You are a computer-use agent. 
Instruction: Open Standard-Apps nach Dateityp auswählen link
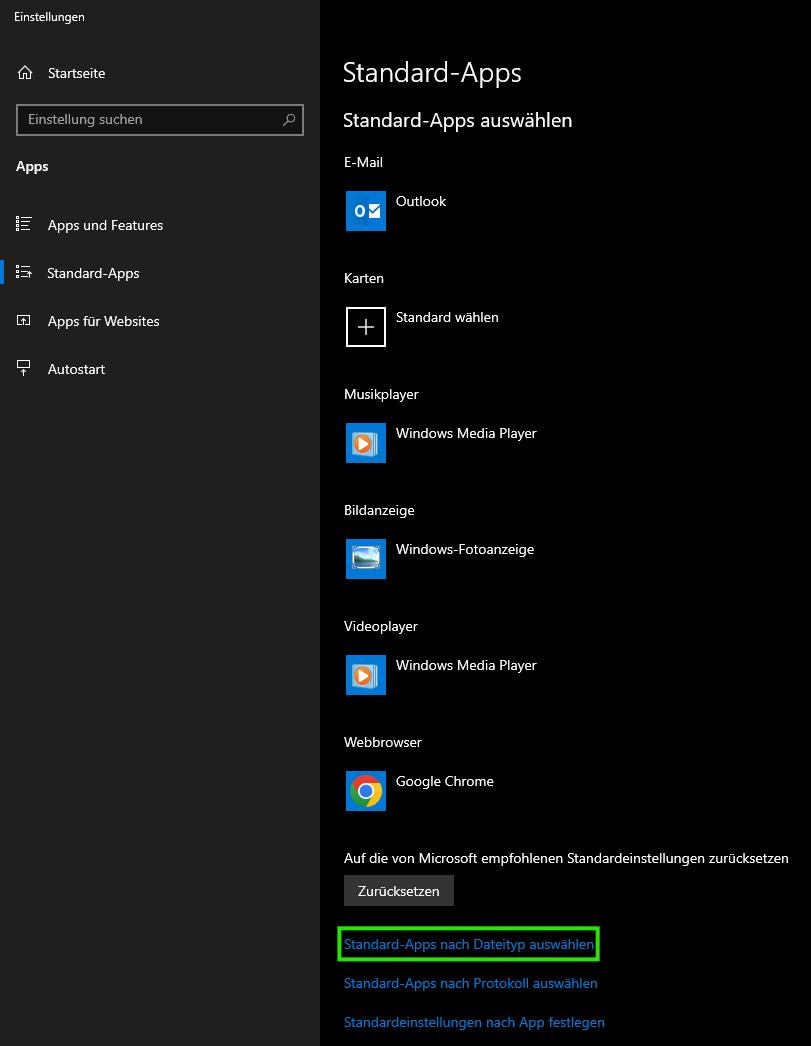(469, 944)
